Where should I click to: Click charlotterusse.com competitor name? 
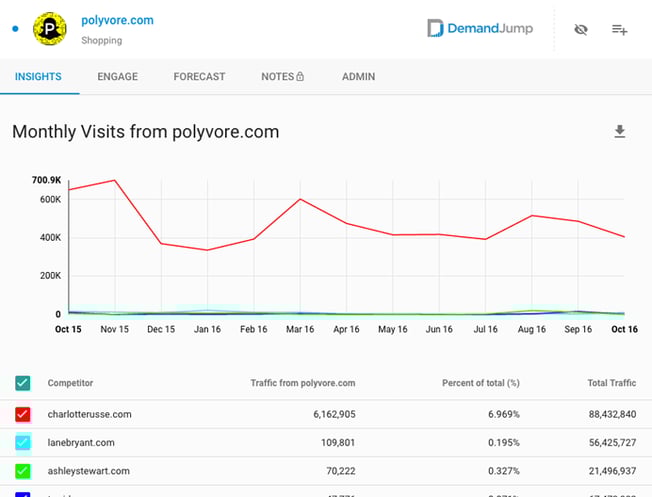89,414
